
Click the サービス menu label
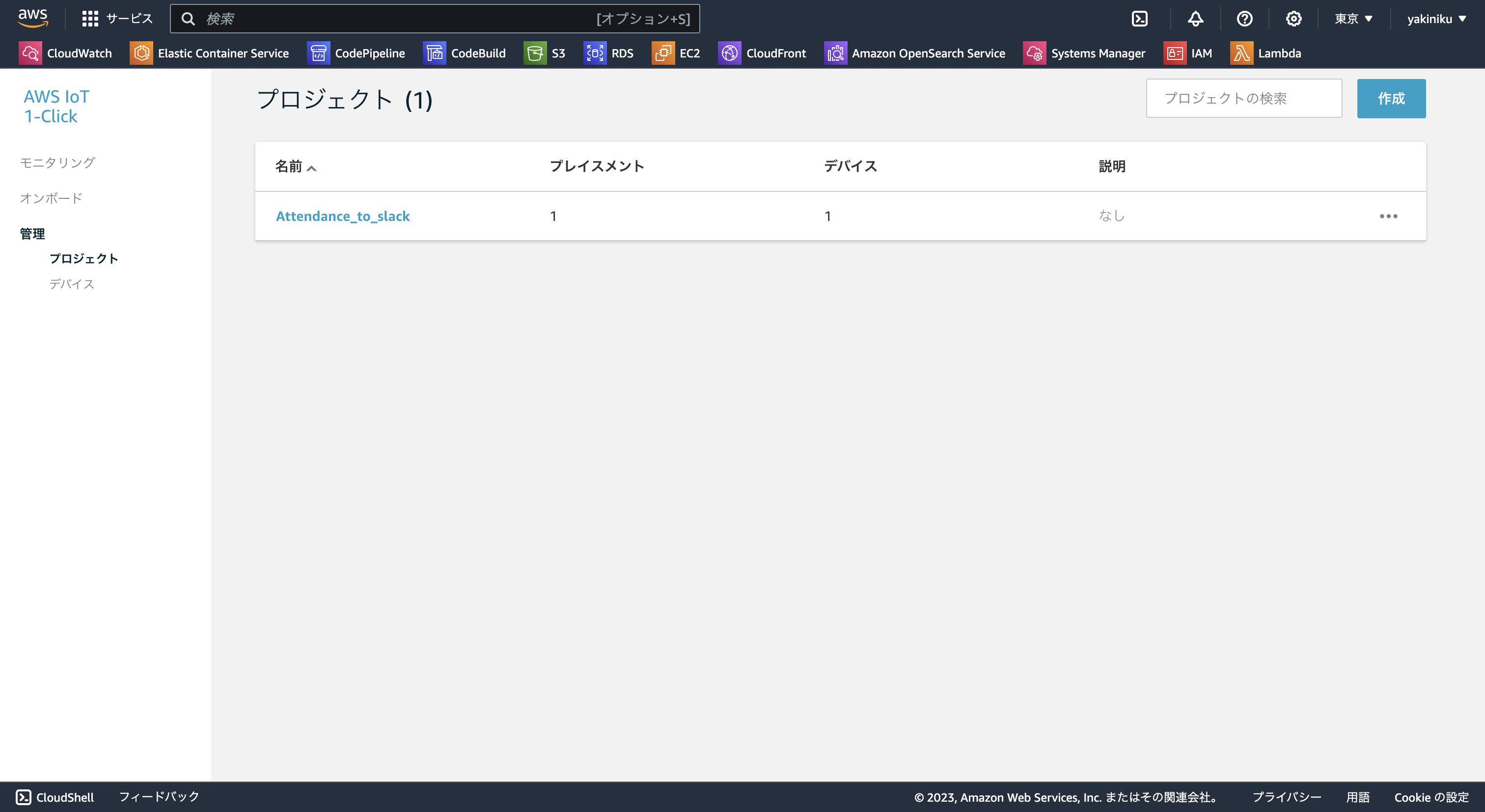130,19
